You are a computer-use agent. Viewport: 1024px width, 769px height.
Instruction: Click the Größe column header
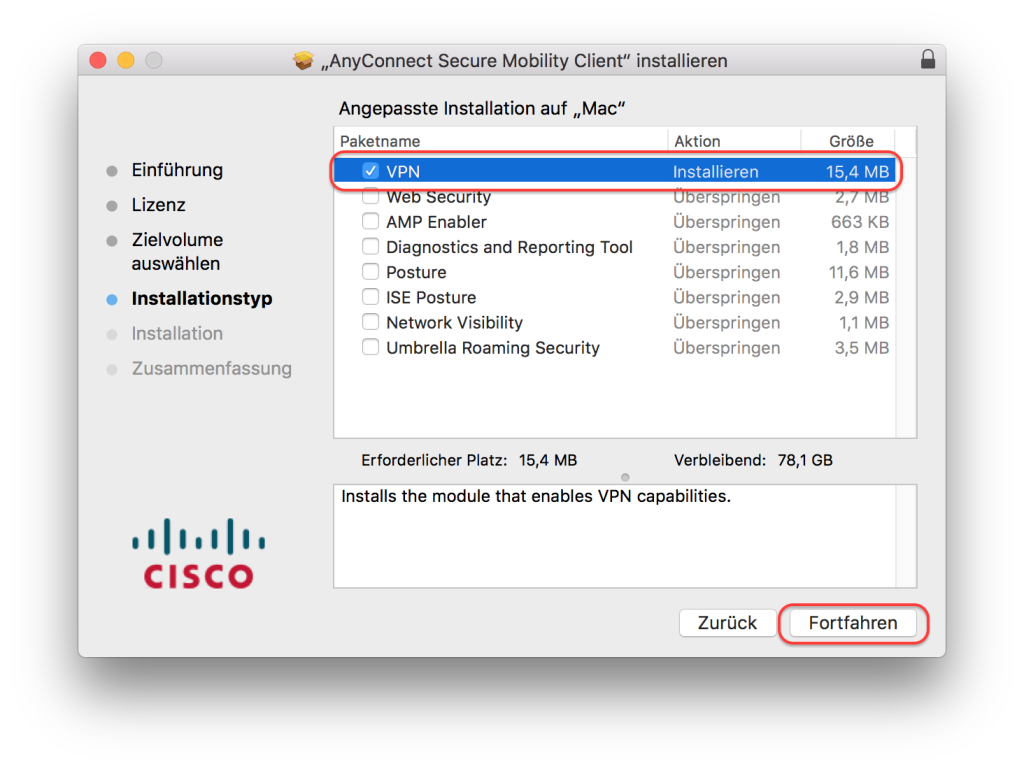point(851,141)
